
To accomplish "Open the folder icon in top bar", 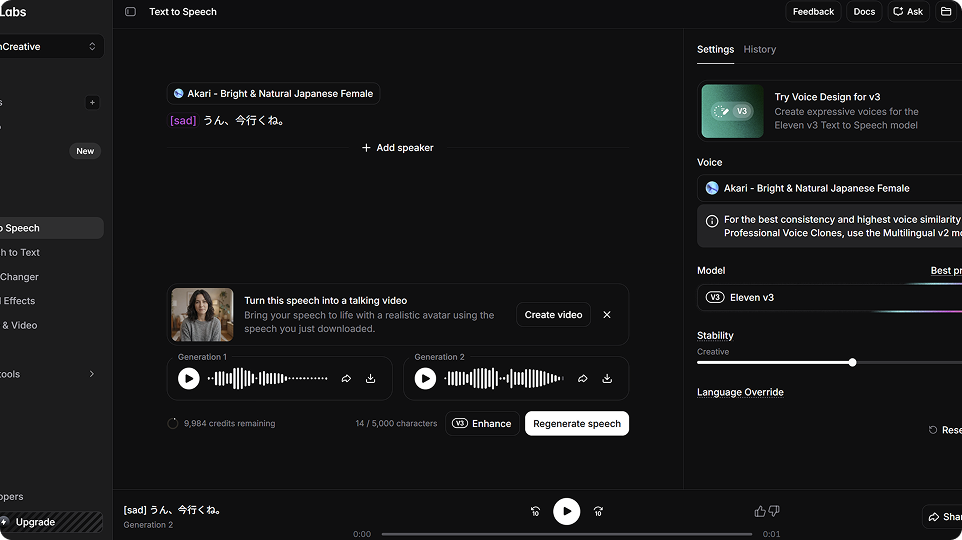I will pyautogui.click(x=947, y=12).
